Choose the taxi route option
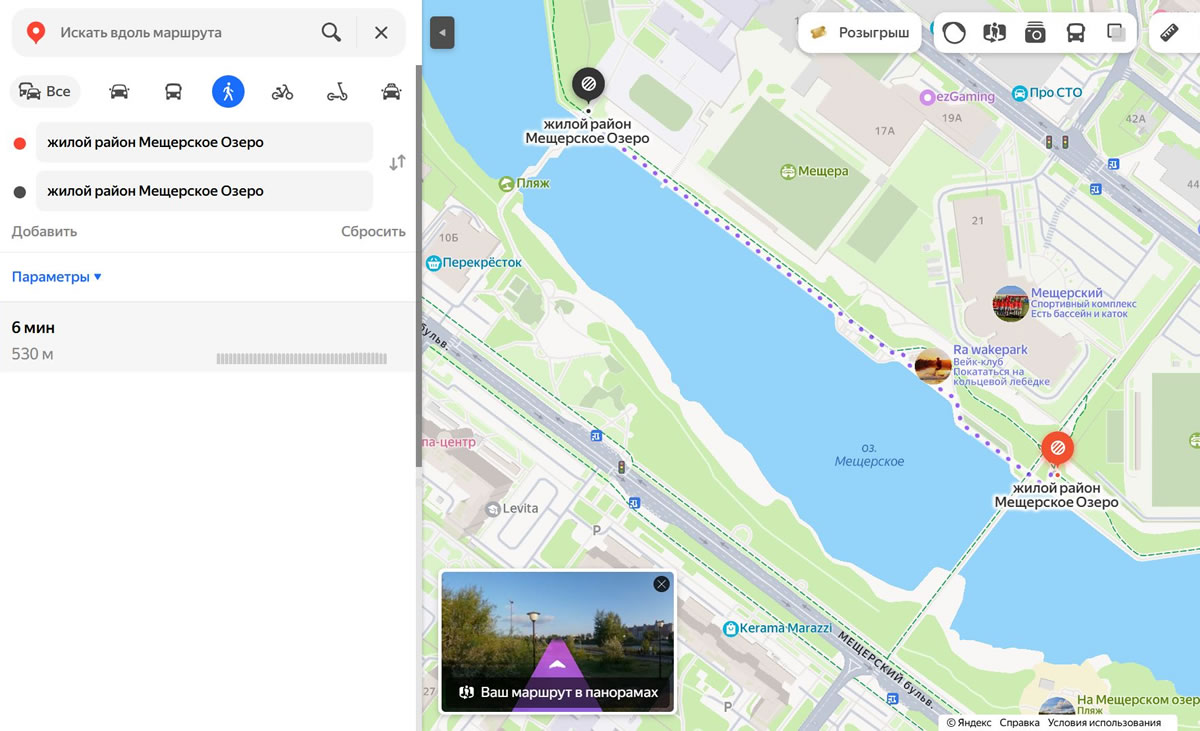Viewport: 1200px width, 731px height. point(391,92)
